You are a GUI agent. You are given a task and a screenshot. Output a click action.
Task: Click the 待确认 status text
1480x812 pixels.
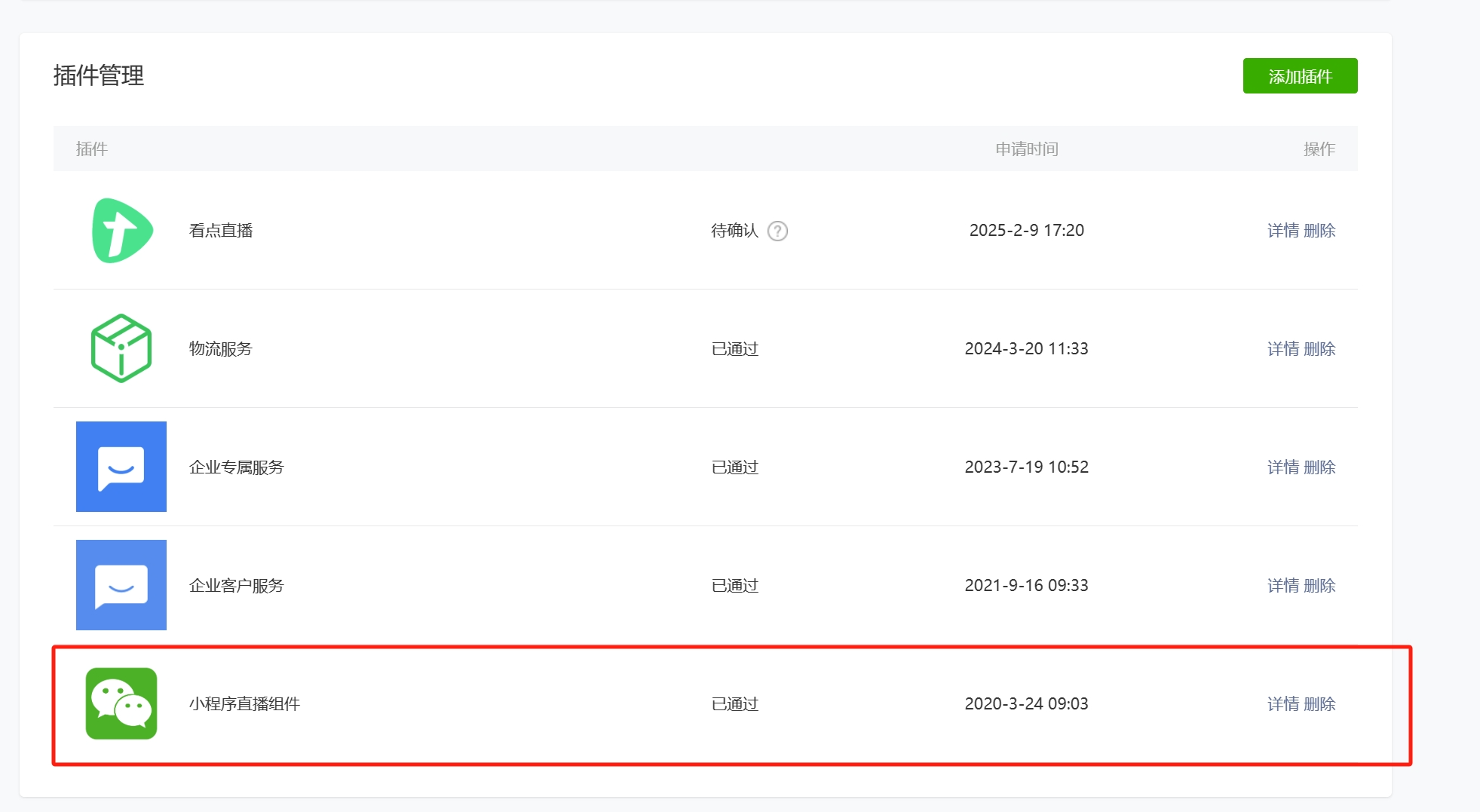tap(734, 231)
